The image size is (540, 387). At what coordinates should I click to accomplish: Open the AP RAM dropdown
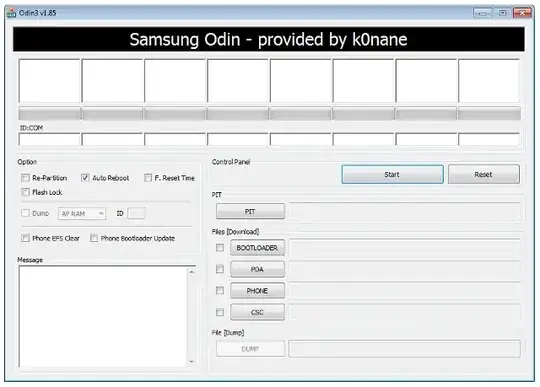click(x=82, y=213)
